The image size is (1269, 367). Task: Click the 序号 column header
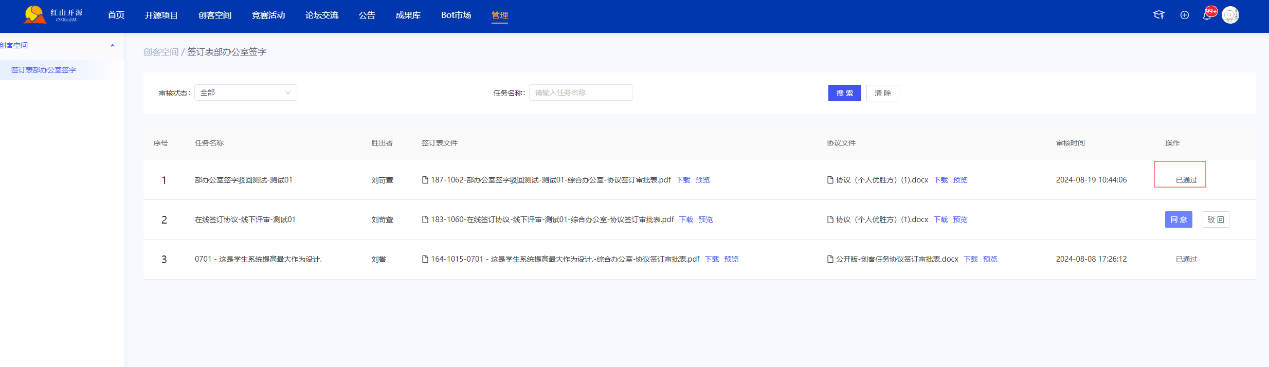[x=161, y=143]
